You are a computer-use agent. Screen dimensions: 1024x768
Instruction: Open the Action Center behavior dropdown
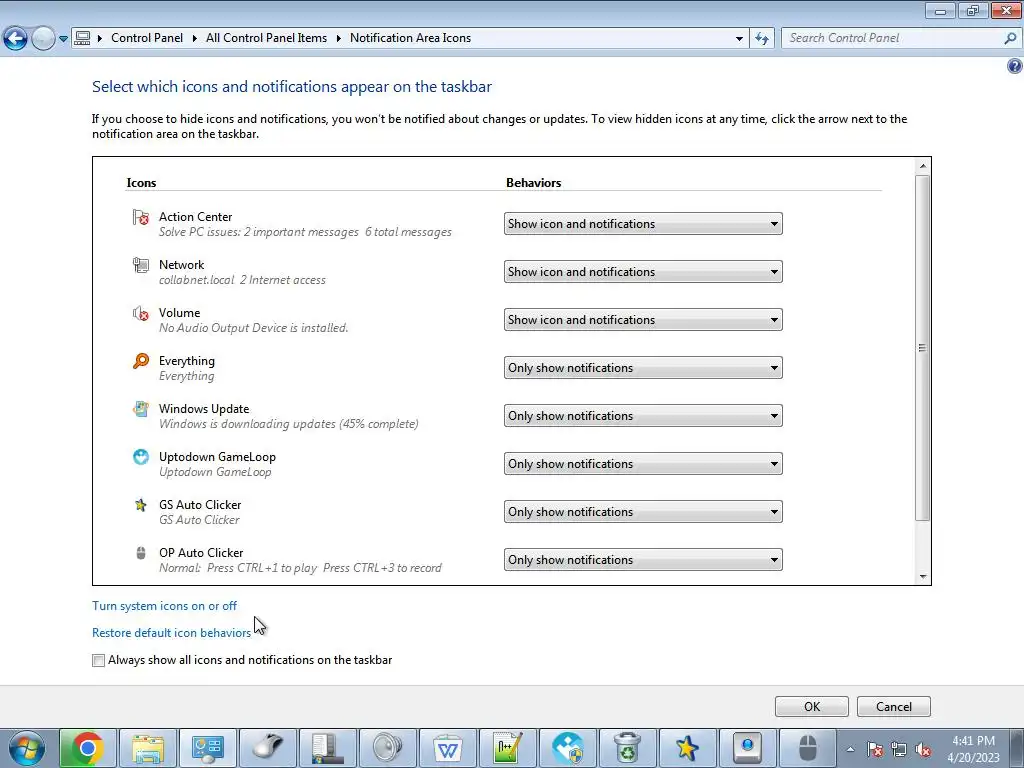(643, 224)
